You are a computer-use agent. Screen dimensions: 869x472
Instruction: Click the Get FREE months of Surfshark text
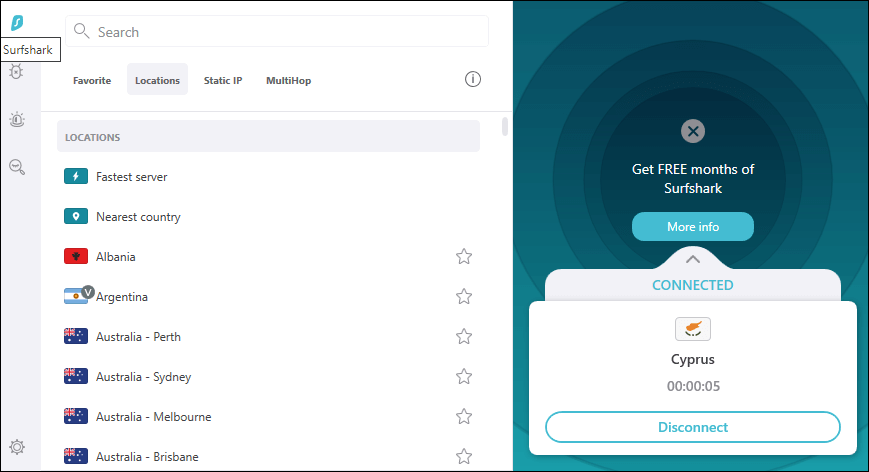693,178
